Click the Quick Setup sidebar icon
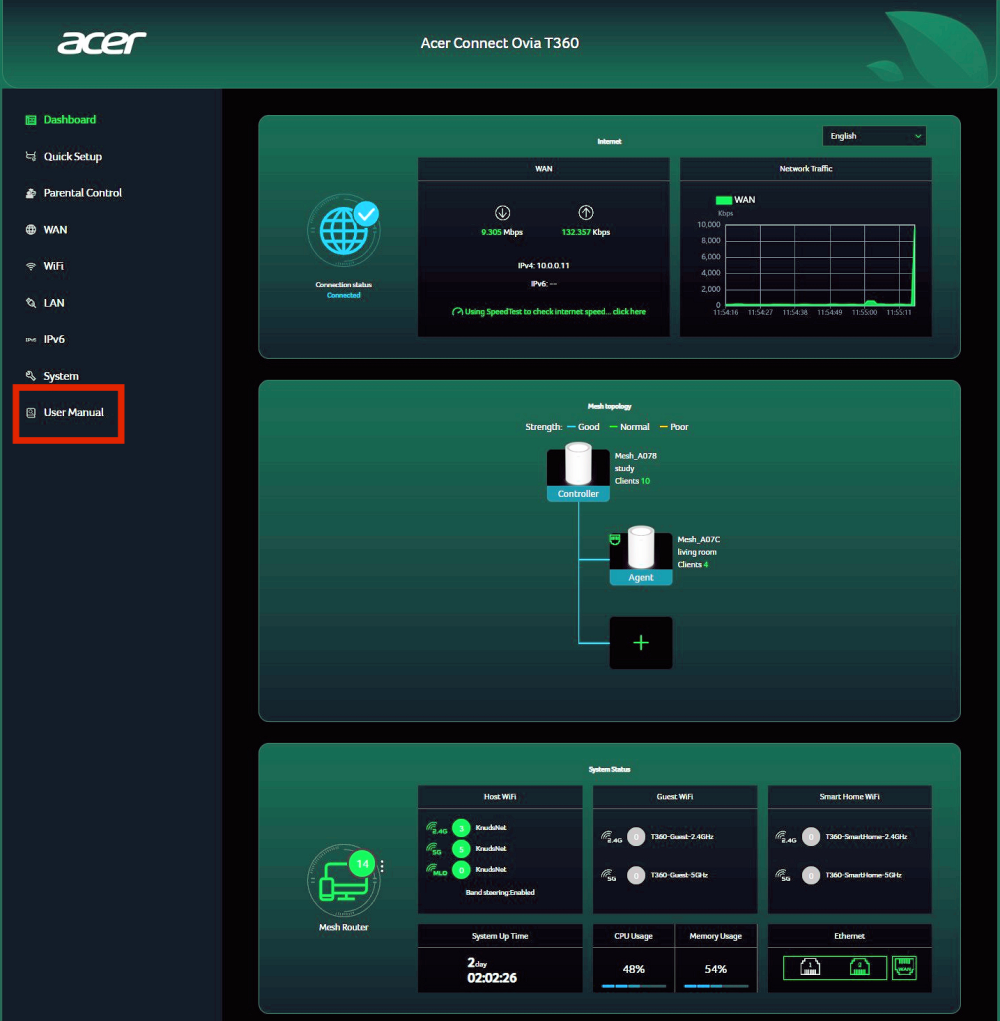This screenshot has width=1000, height=1021. (x=31, y=156)
